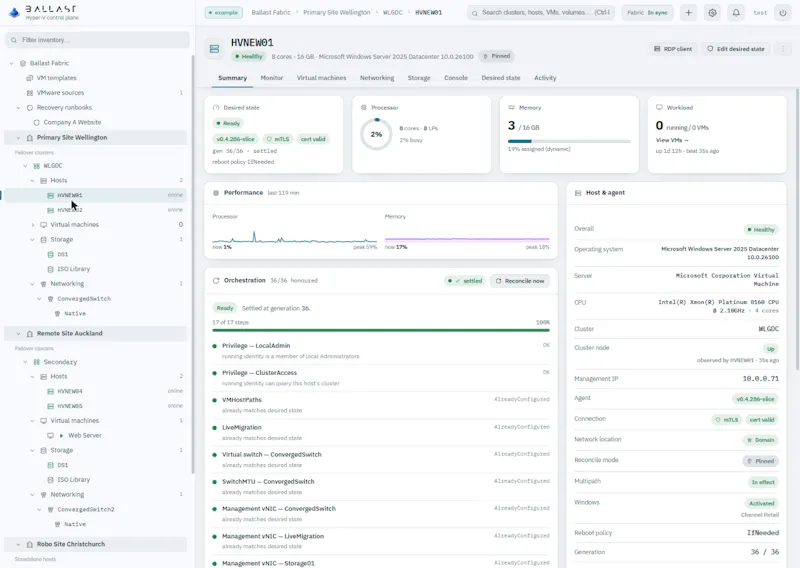The image size is (800, 568).
Task: Collapse the WLGDC cluster node
Action: click(x=26, y=166)
